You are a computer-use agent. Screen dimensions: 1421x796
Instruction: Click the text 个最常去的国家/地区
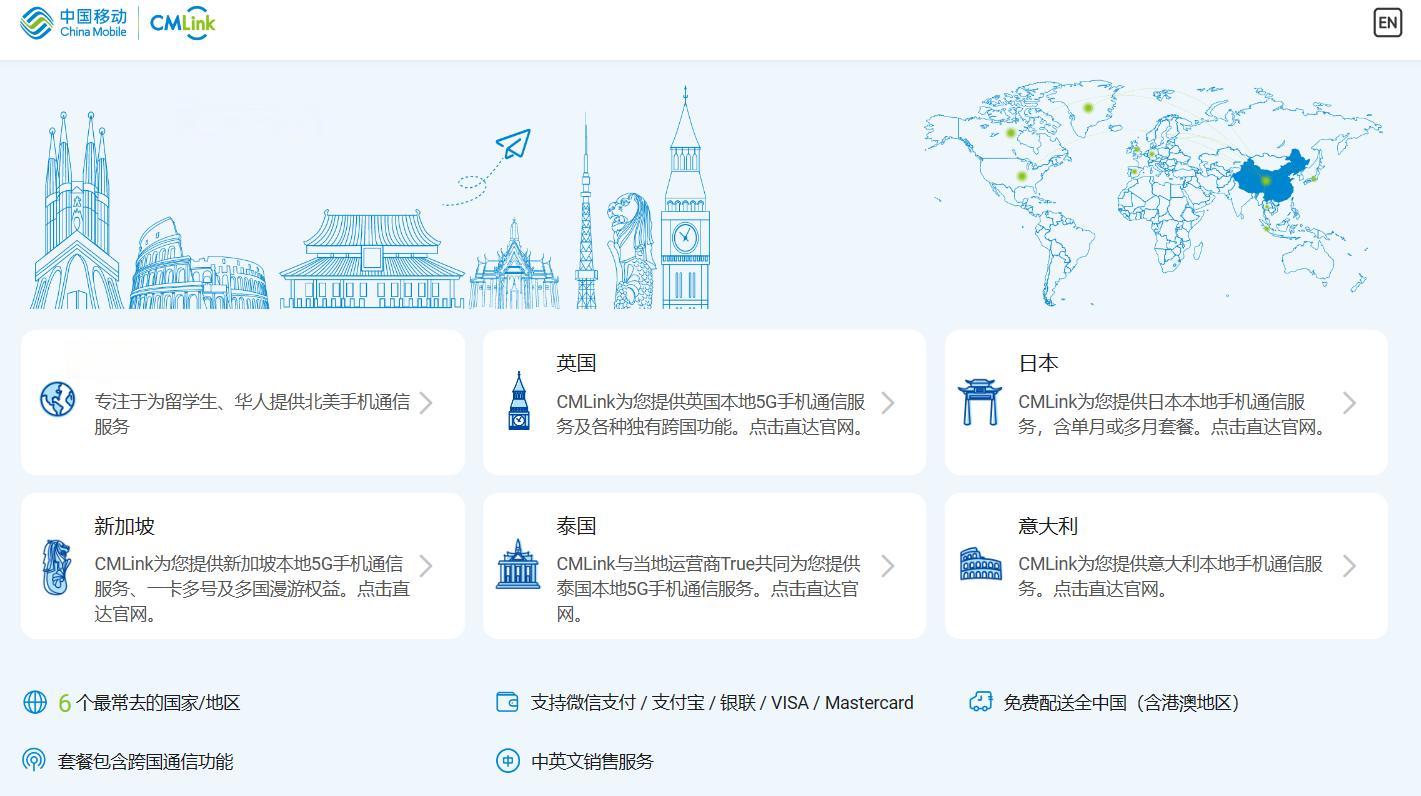tap(158, 703)
